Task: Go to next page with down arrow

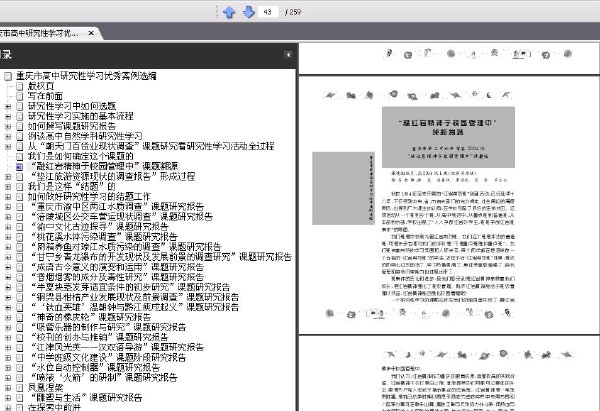Action: tap(249, 12)
